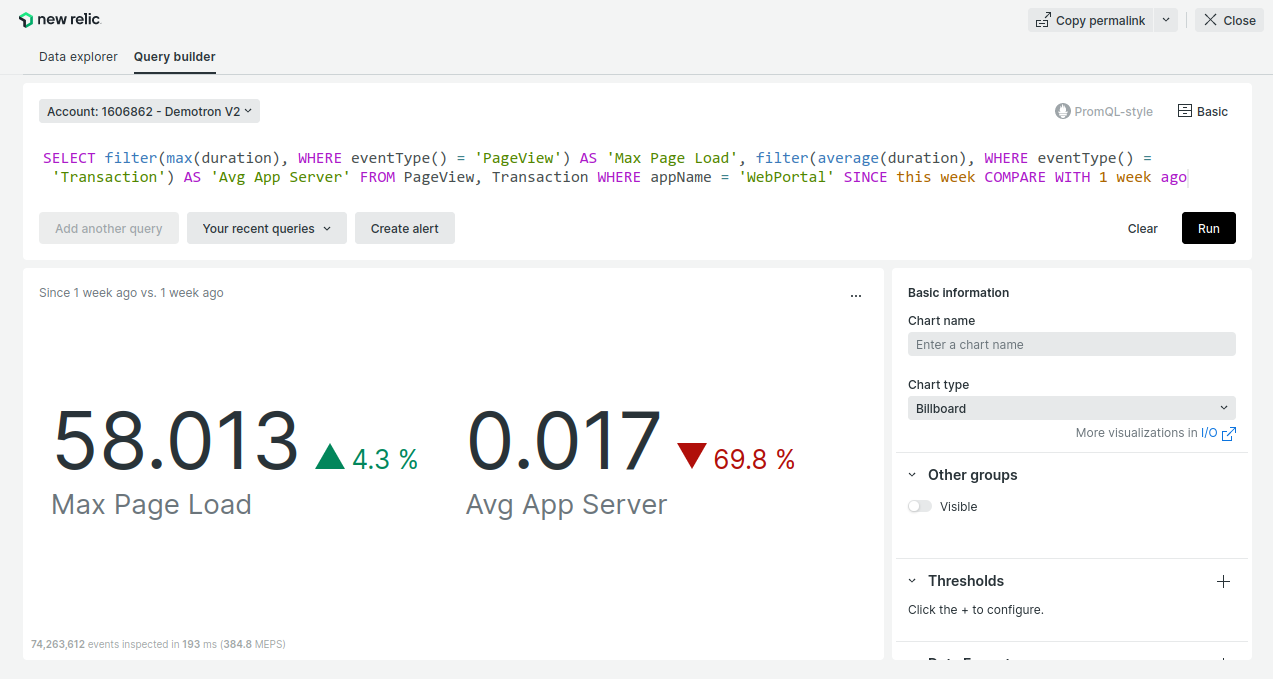This screenshot has height=679, width=1273.
Task: Close the query builder panel
Action: click(1229, 20)
